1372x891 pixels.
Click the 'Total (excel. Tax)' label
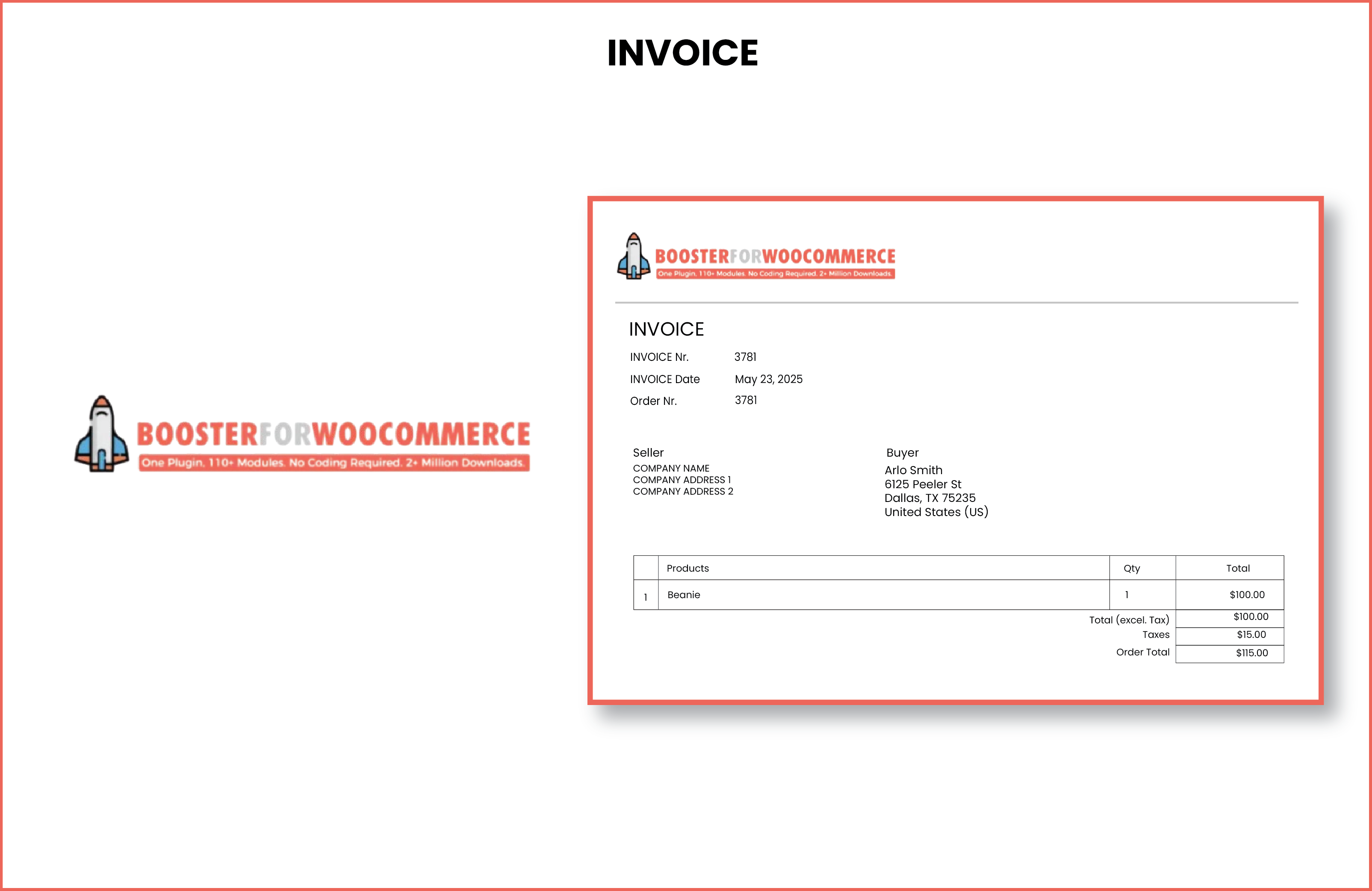click(1129, 620)
